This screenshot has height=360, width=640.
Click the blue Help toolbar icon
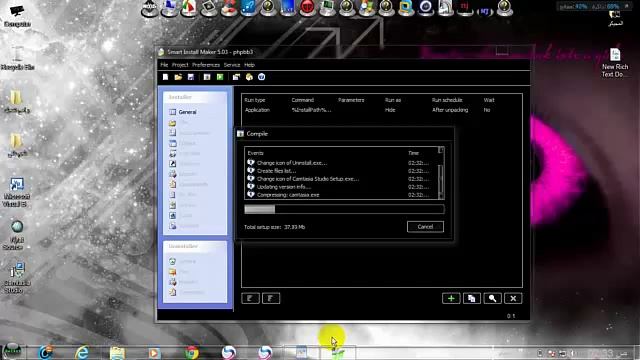pyautogui.click(x=262, y=77)
